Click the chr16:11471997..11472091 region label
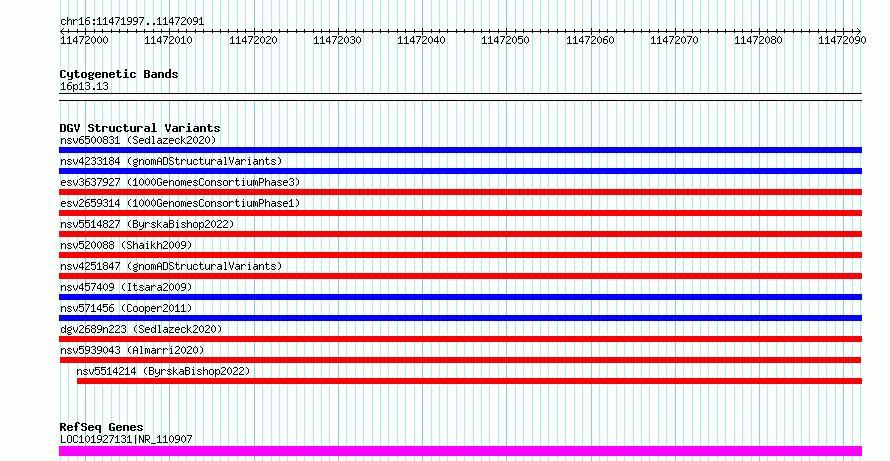The width and height of the screenshot is (890, 461). coord(132,22)
